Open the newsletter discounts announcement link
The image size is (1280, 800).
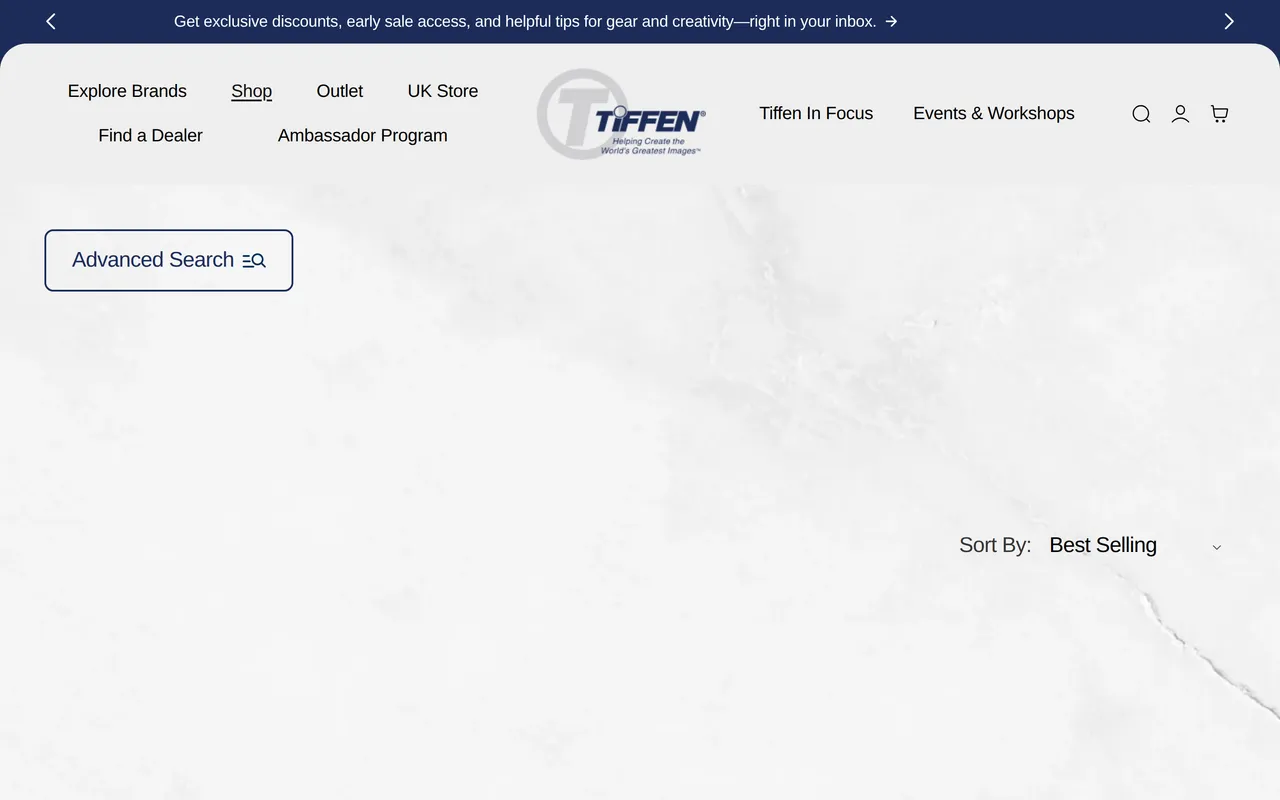[x=536, y=21]
